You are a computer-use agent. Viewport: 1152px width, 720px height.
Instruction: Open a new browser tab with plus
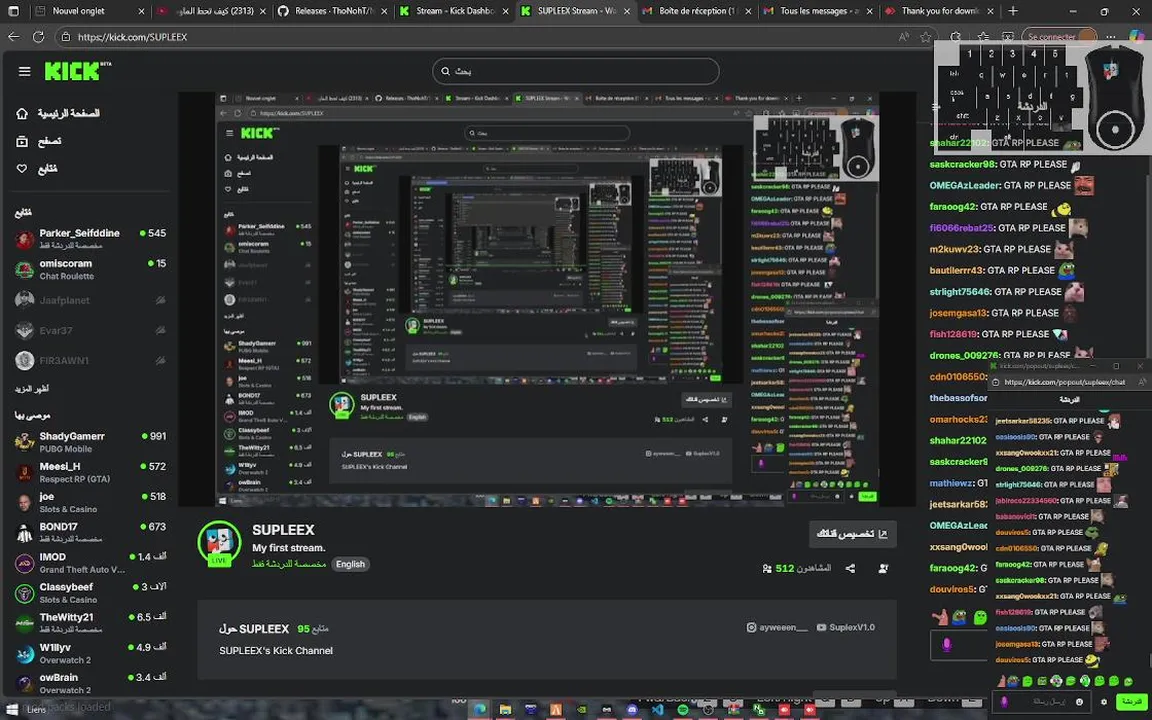point(1013,11)
